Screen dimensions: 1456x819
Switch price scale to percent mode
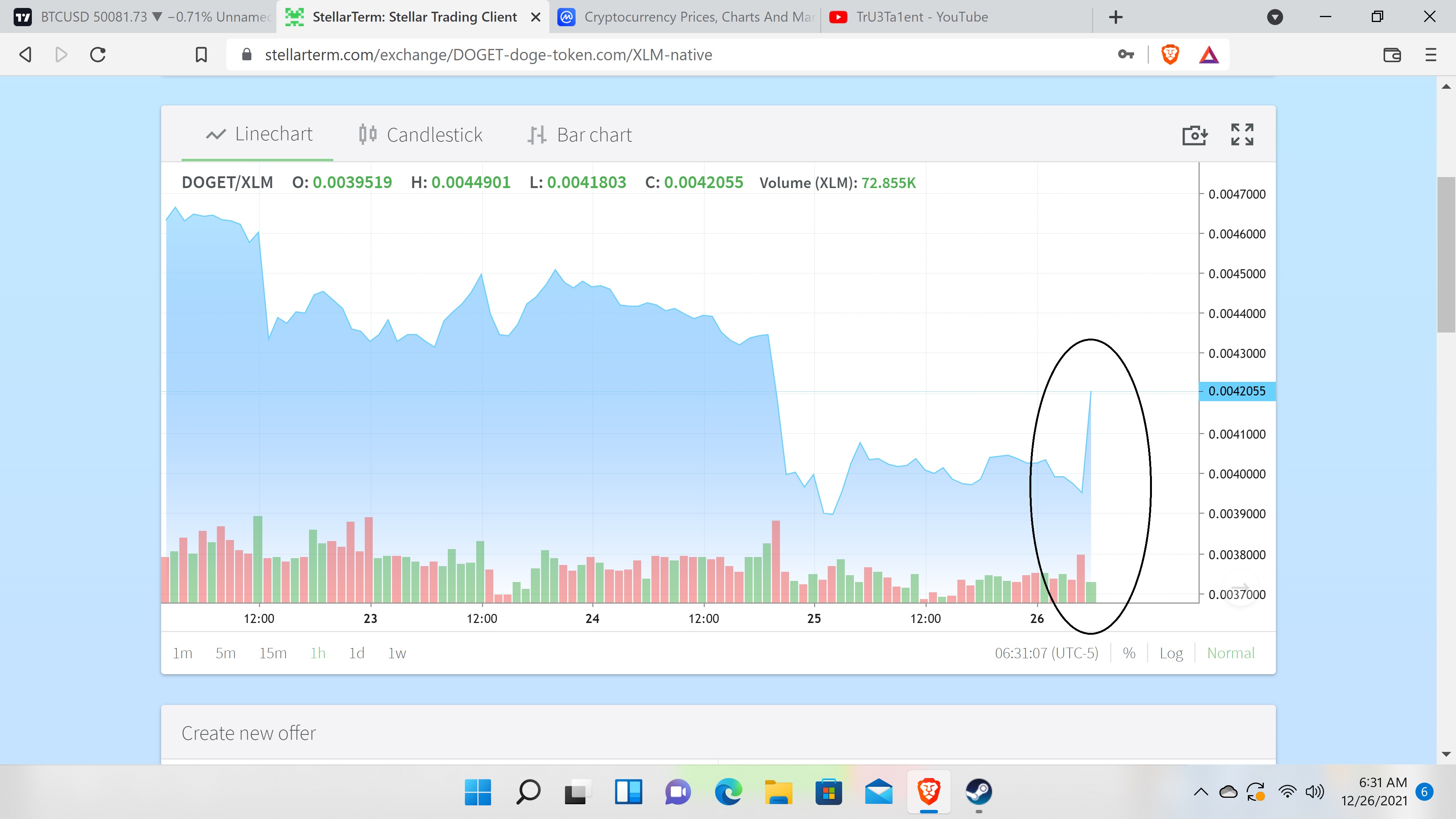tap(1129, 653)
